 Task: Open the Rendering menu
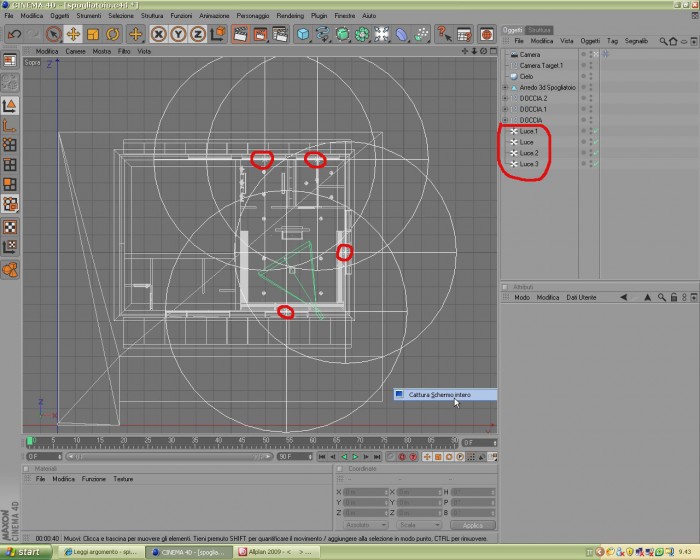click(x=290, y=16)
